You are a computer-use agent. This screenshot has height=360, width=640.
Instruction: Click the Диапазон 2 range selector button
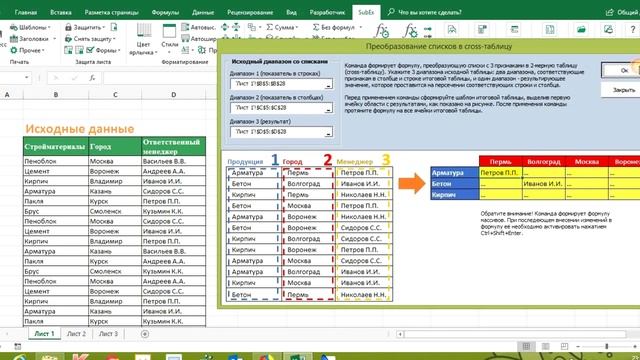[328, 109]
